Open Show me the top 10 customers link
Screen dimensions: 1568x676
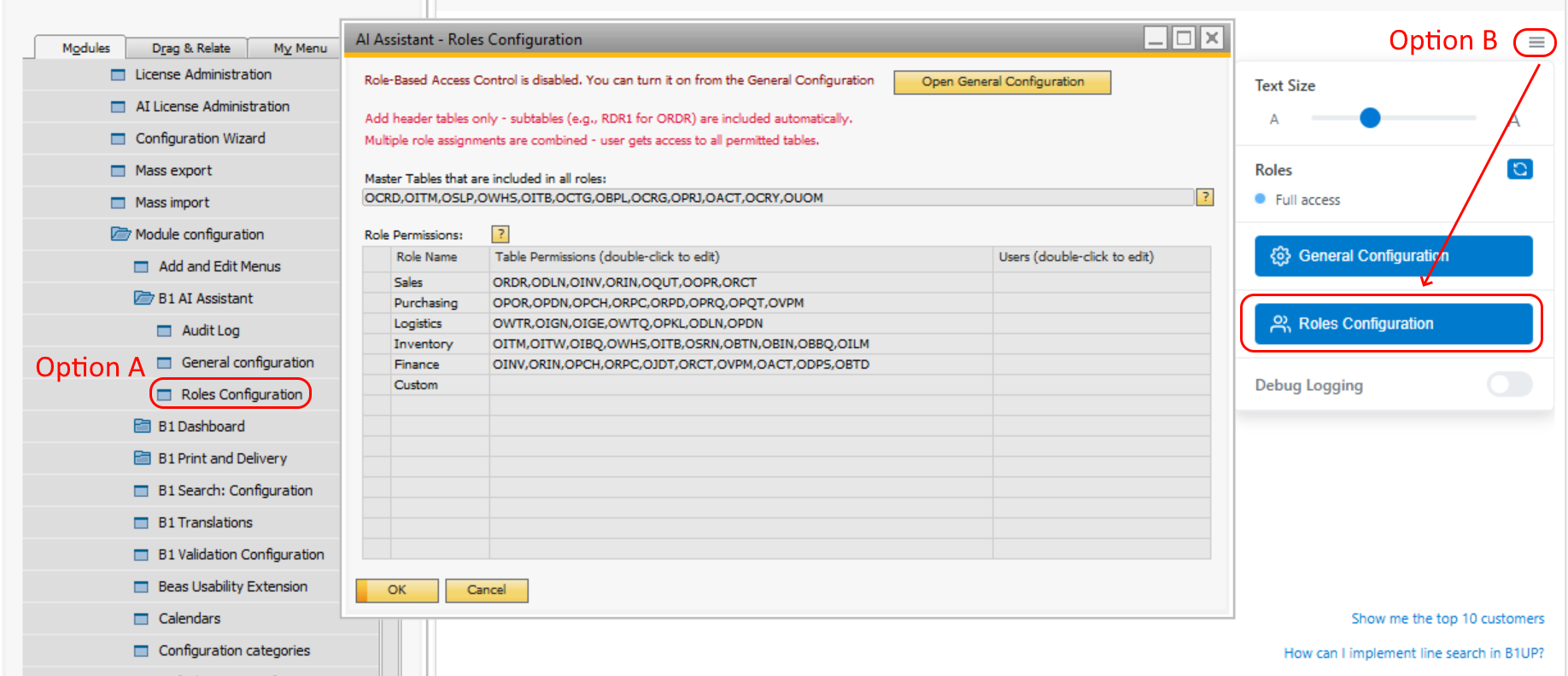pyautogui.click(x=1447, y=618)
